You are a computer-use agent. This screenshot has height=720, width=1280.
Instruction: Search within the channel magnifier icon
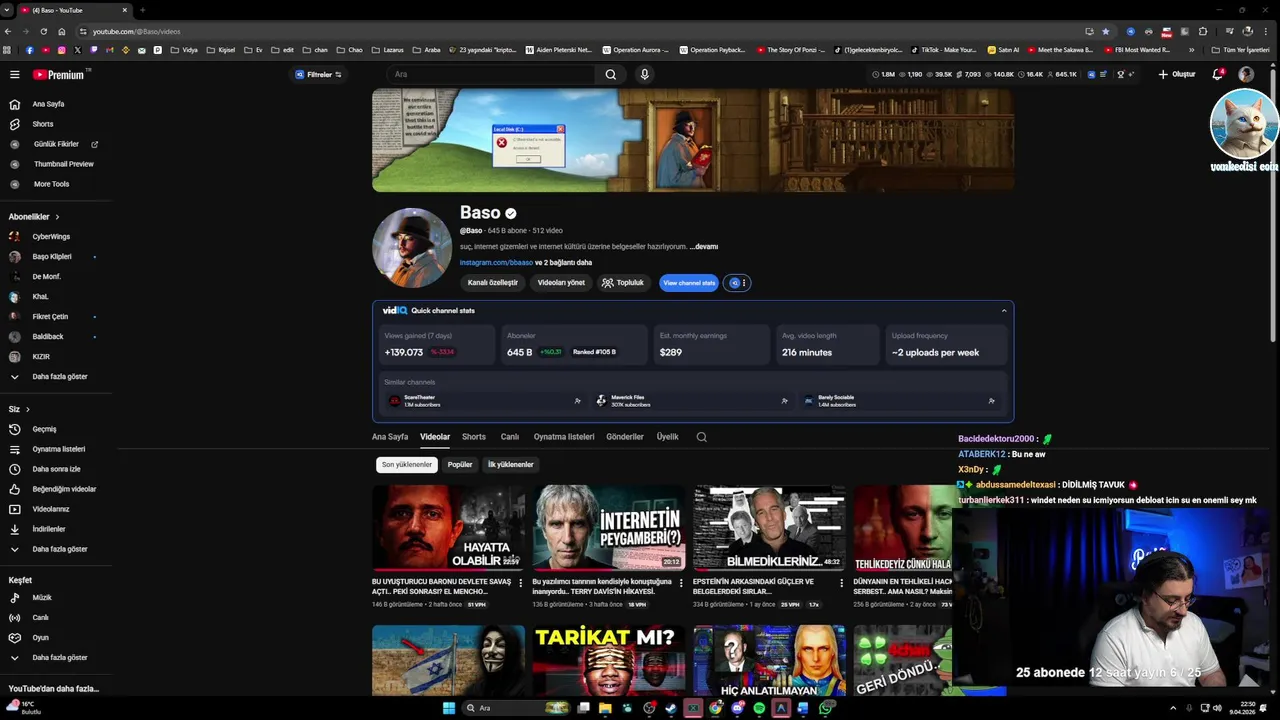(x=702, y=437)
